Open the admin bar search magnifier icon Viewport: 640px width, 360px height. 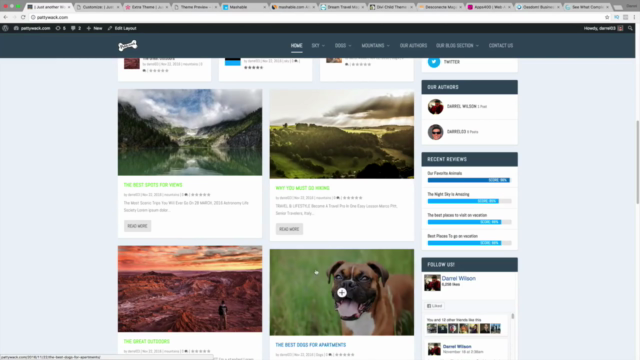[630, 28]
